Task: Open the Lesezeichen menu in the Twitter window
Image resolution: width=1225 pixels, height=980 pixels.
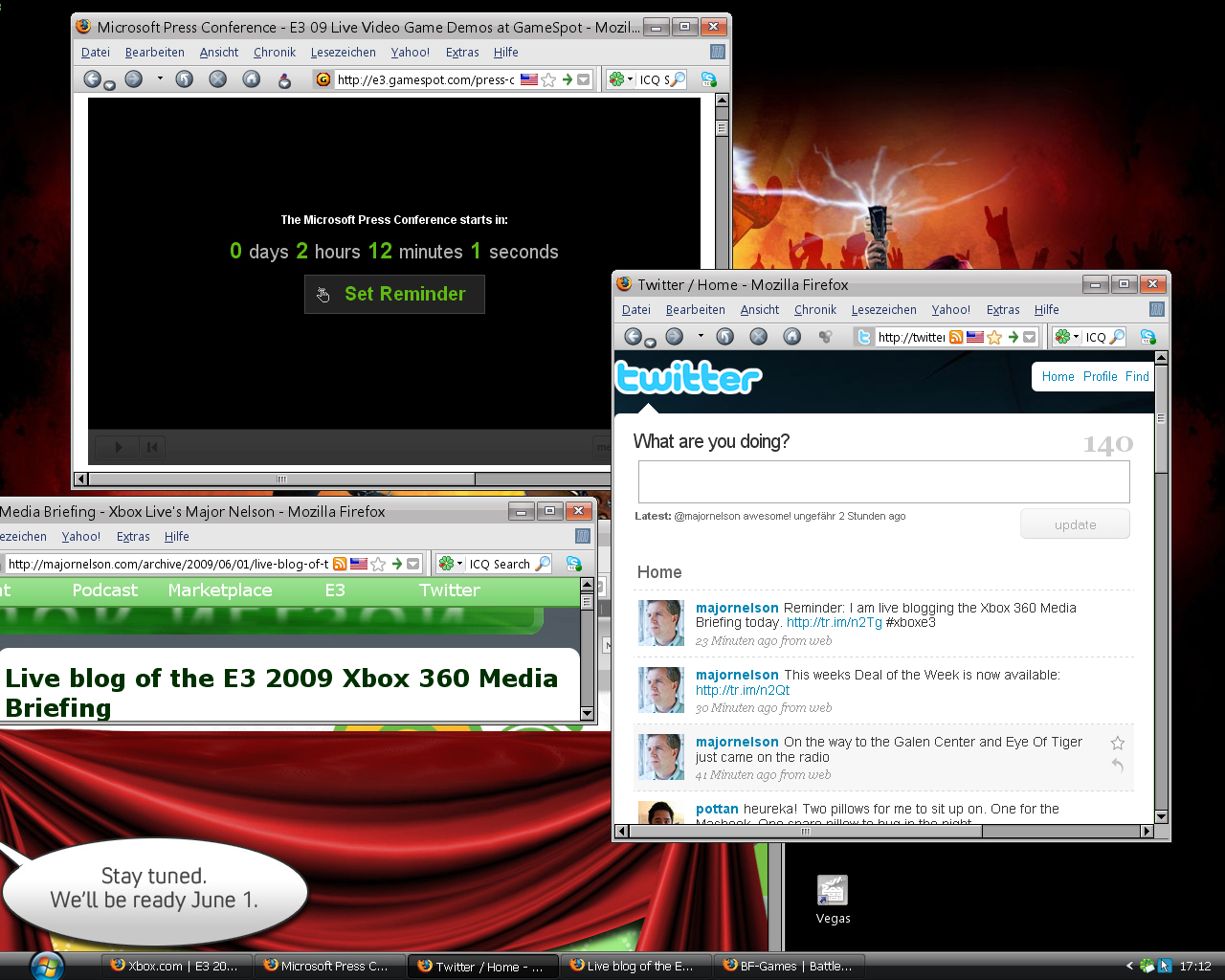Action: [884, 310]
